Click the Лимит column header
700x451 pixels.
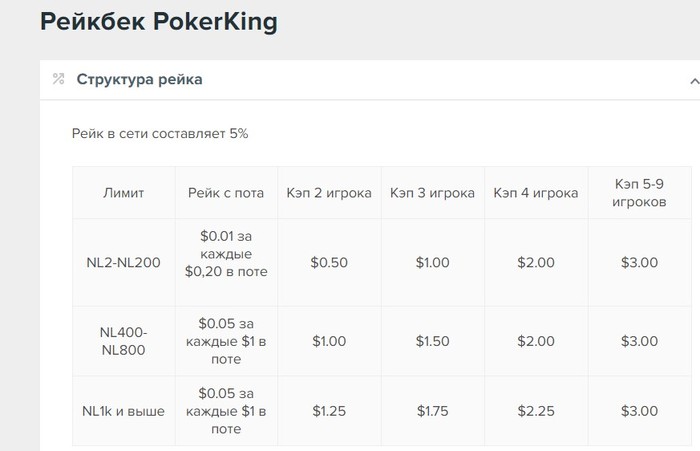click(x=124, y=193)
